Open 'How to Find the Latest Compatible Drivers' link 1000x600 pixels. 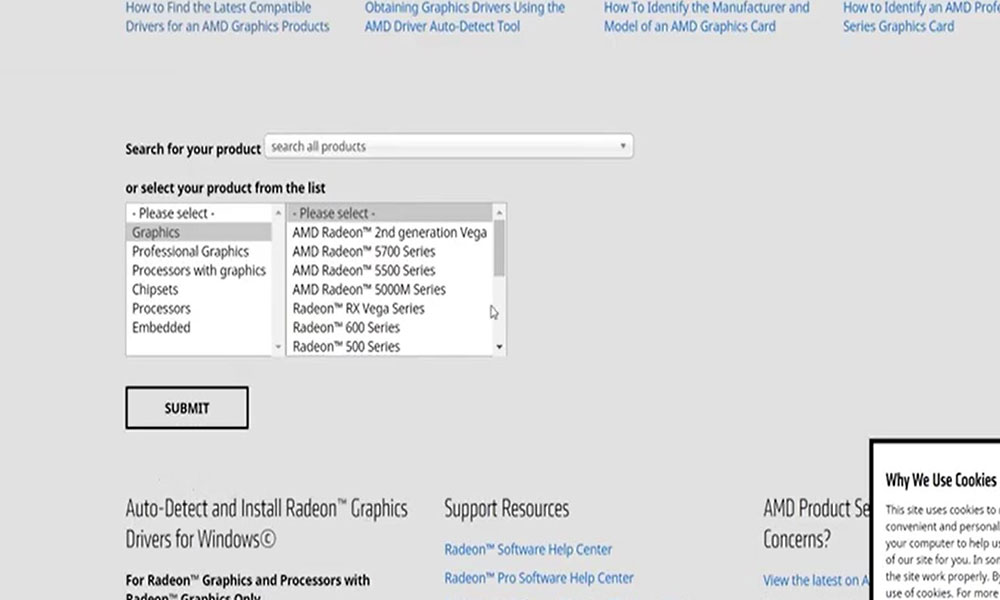point(228,17)
